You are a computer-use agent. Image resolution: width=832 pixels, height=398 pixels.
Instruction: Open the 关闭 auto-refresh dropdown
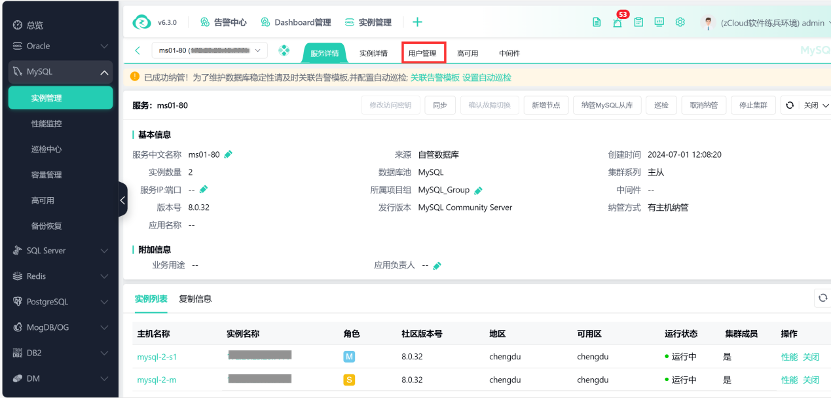(815, 106)
